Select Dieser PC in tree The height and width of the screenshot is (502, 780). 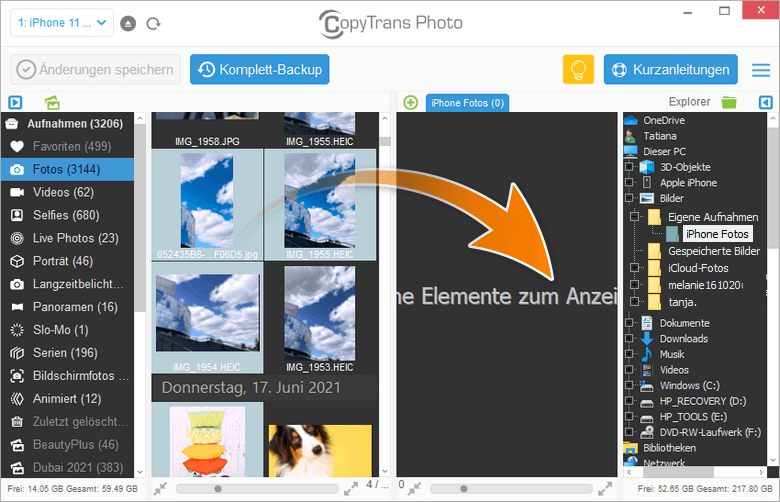(x=664, y=151)
